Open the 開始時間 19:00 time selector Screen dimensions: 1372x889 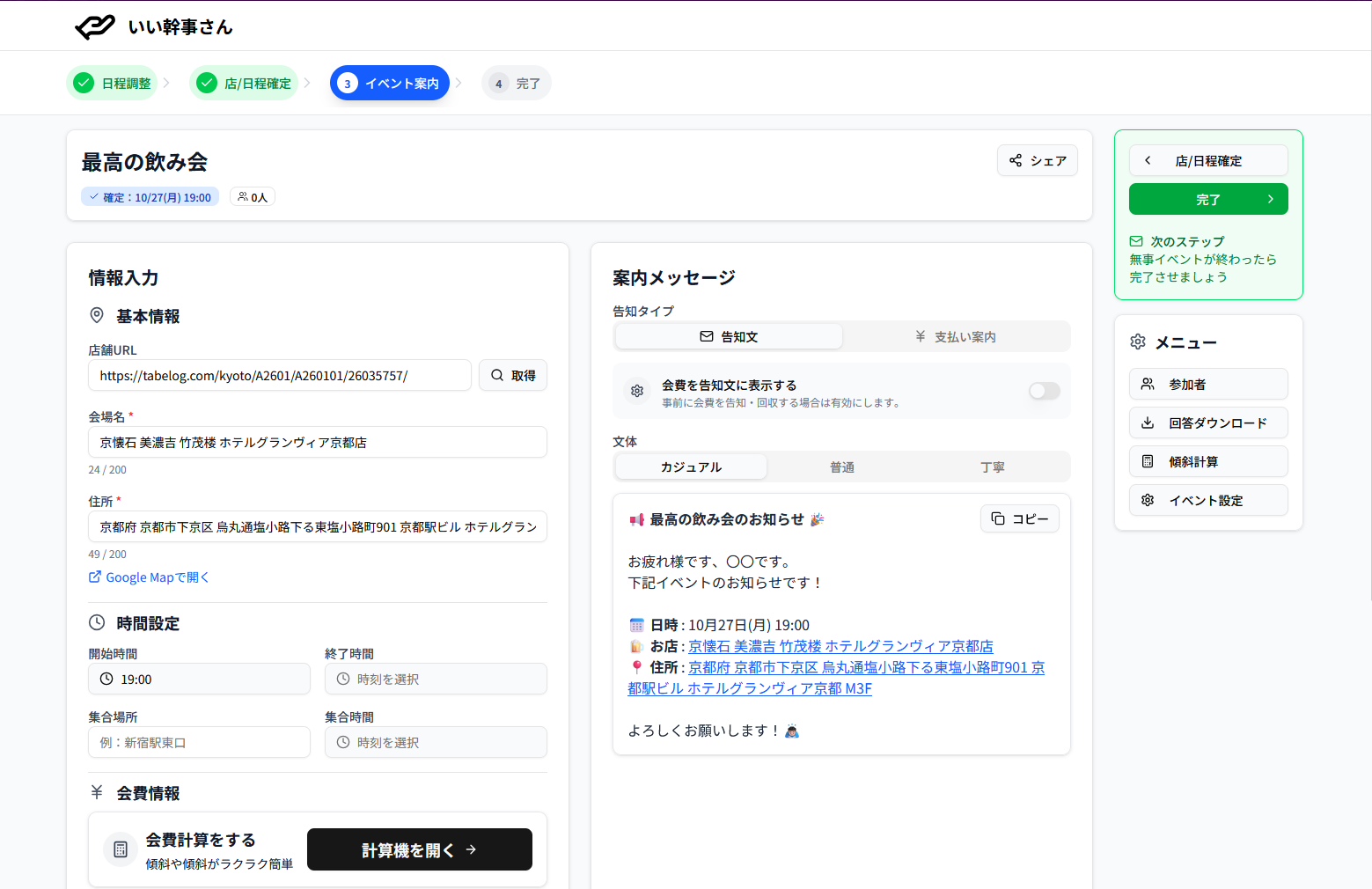click(x=199, y=680)
